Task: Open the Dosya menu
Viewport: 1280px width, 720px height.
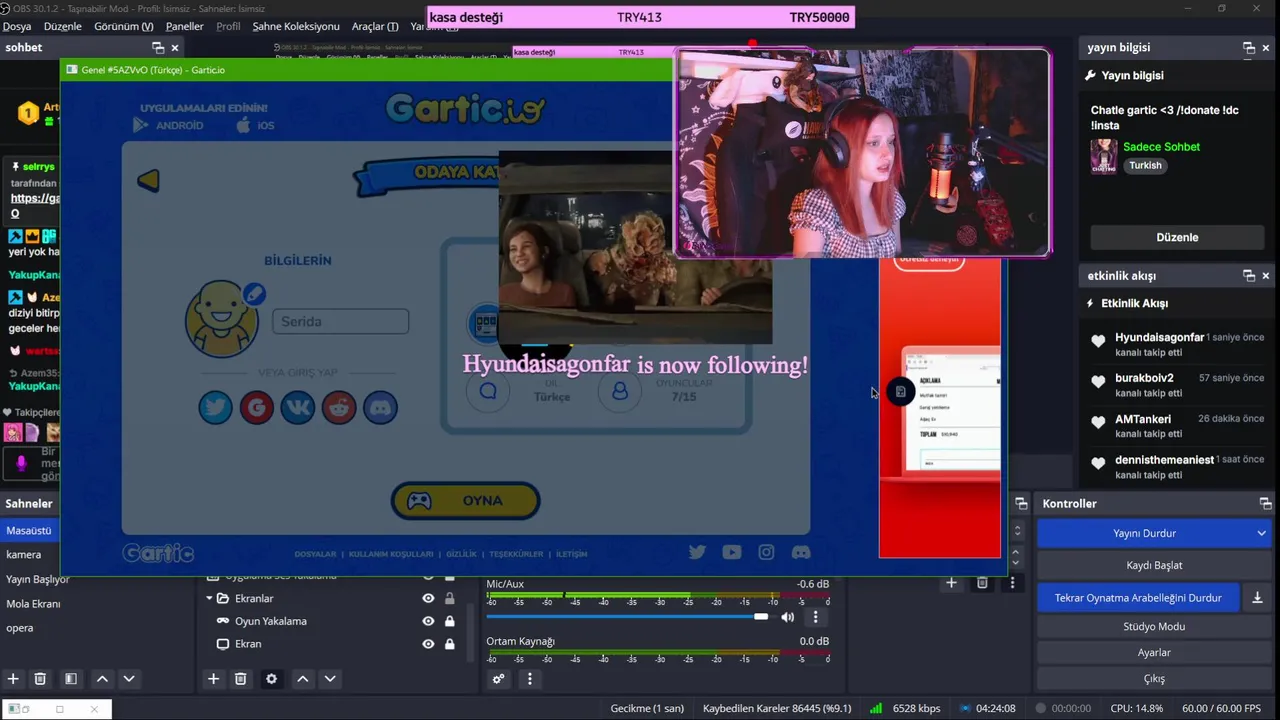Action: [17, 26]
